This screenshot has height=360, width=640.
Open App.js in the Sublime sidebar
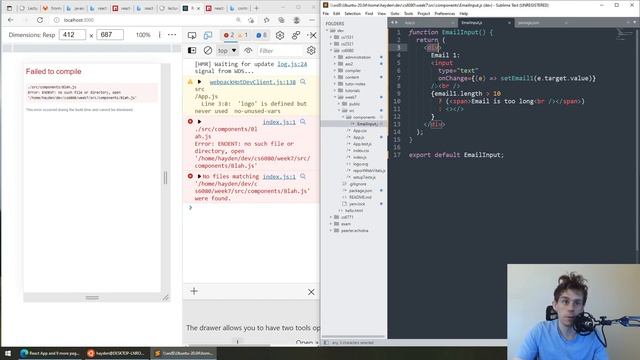[359, 137]
